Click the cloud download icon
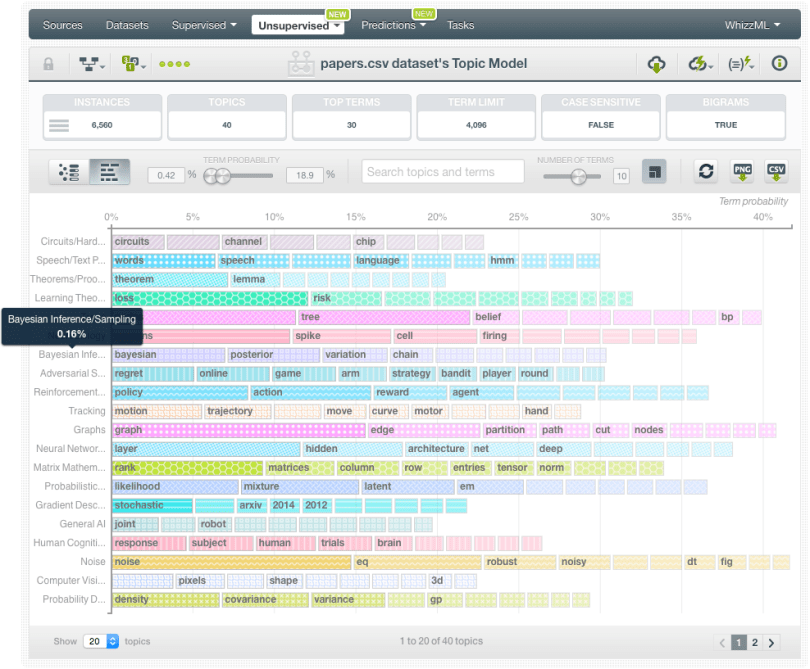 pos(656,64)
